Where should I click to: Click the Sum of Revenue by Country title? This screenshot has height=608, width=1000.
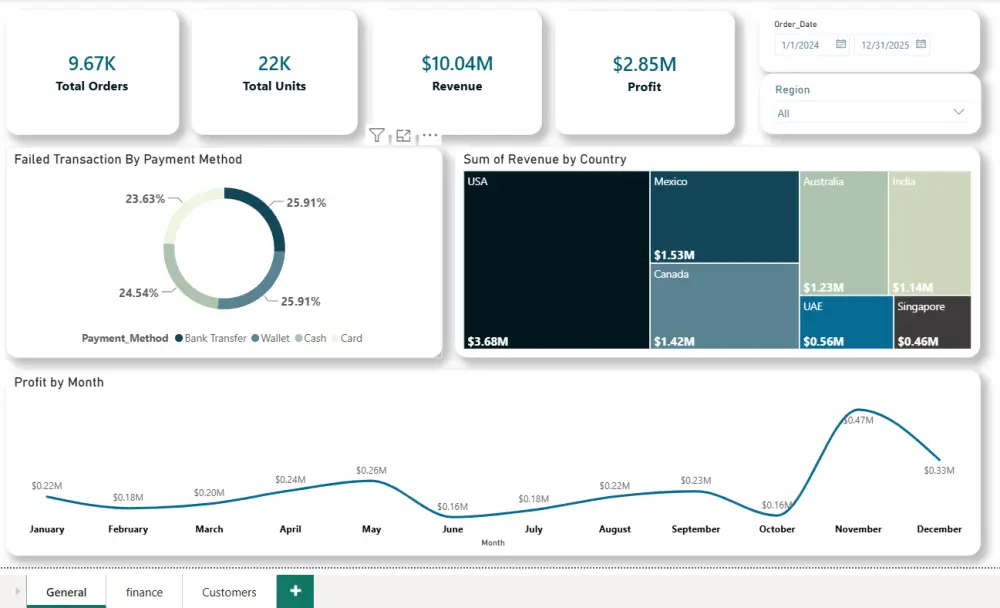click(x=545, y=159)
